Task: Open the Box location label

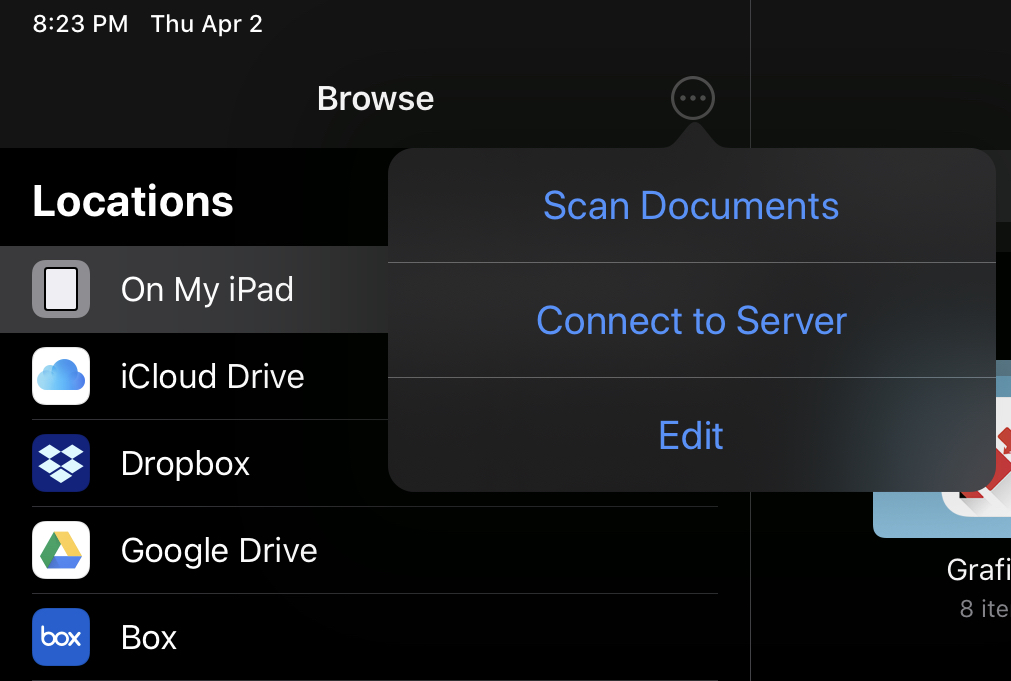Action: (x=149, y=638)
